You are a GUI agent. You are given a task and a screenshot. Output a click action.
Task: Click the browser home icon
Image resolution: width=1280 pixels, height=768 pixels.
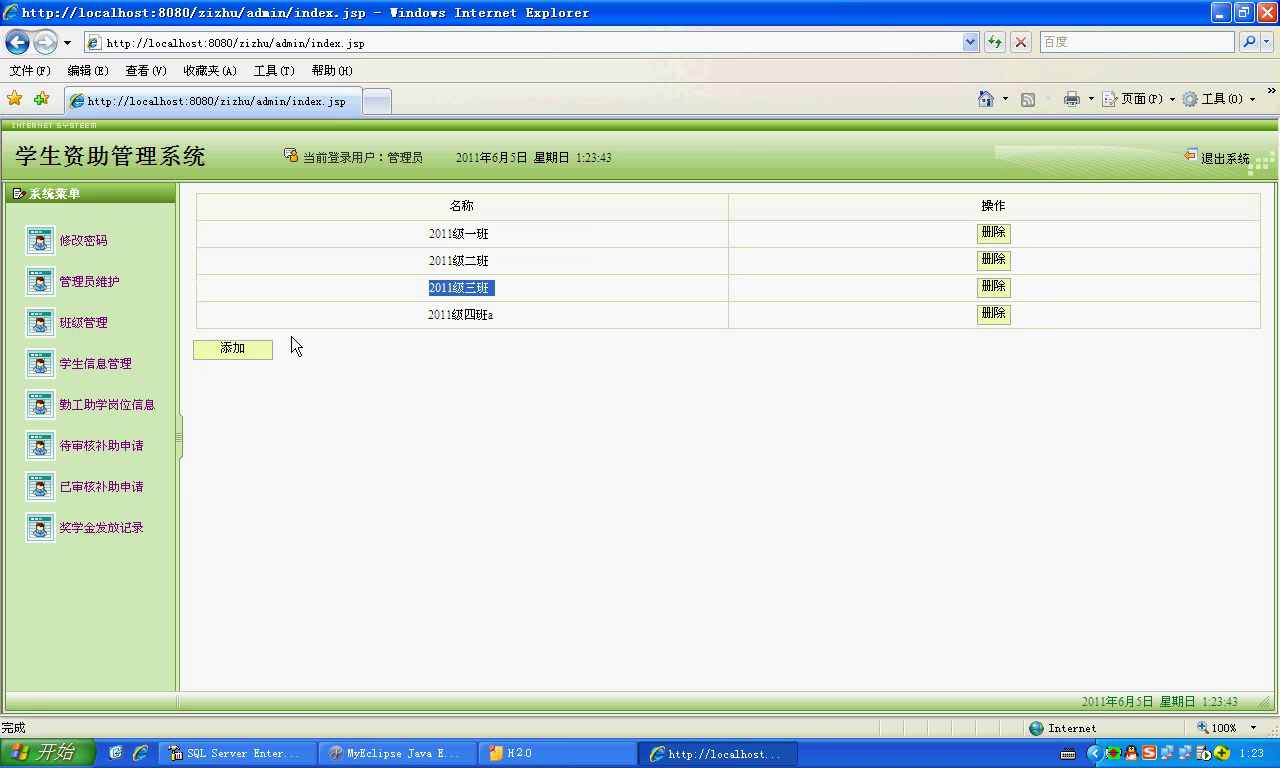click(986, 99)
